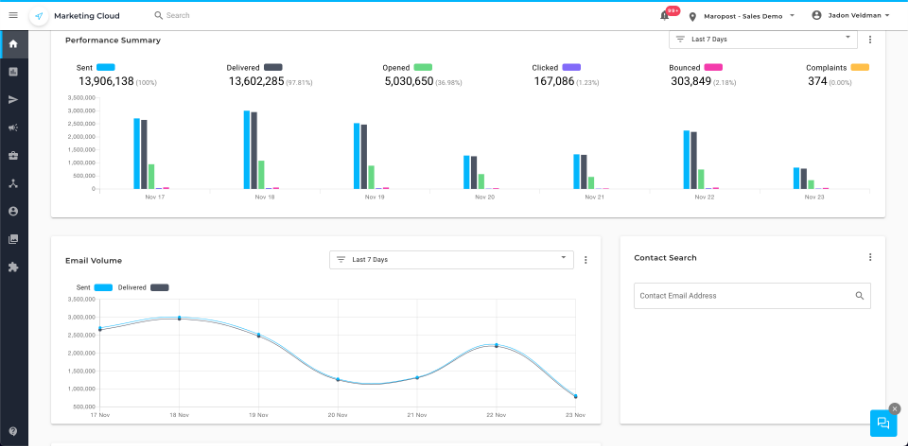Click the user avatar icon

click(817, 16)
